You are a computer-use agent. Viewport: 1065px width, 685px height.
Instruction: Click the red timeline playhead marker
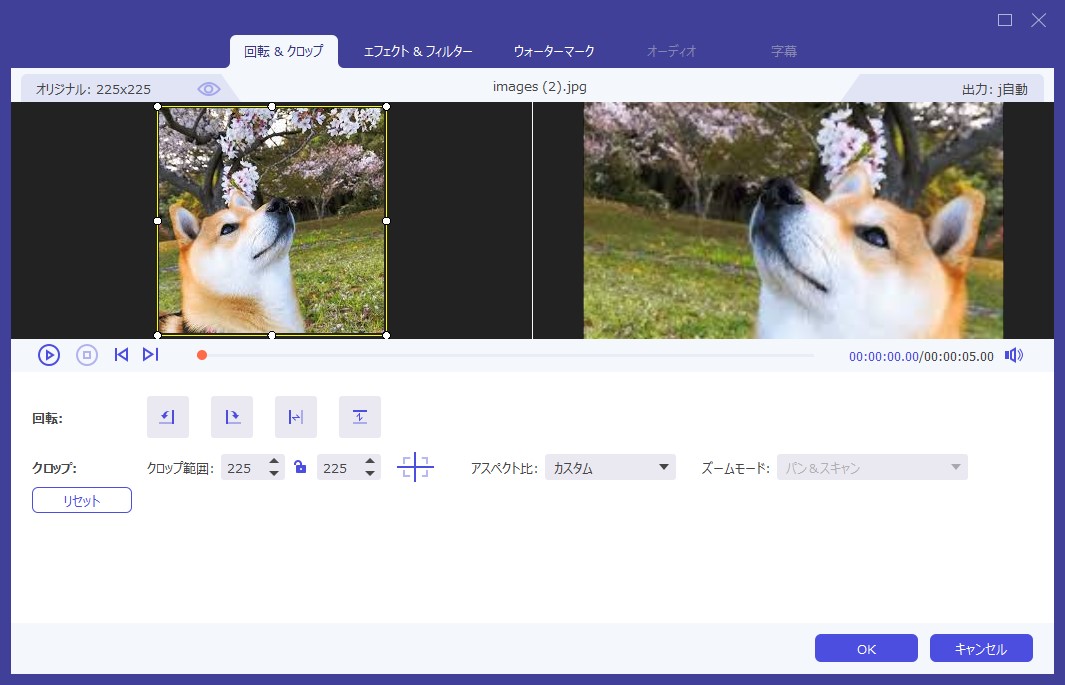(201, 354)
